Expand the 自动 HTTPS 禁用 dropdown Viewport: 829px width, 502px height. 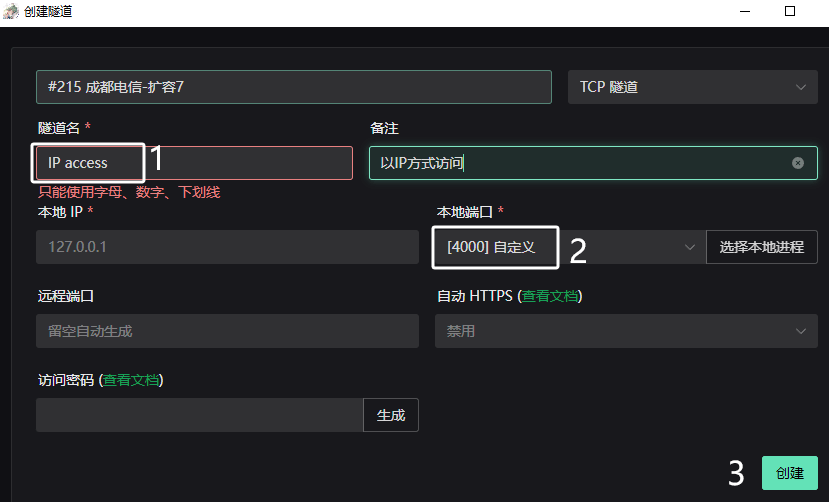(x=626, y=331)
